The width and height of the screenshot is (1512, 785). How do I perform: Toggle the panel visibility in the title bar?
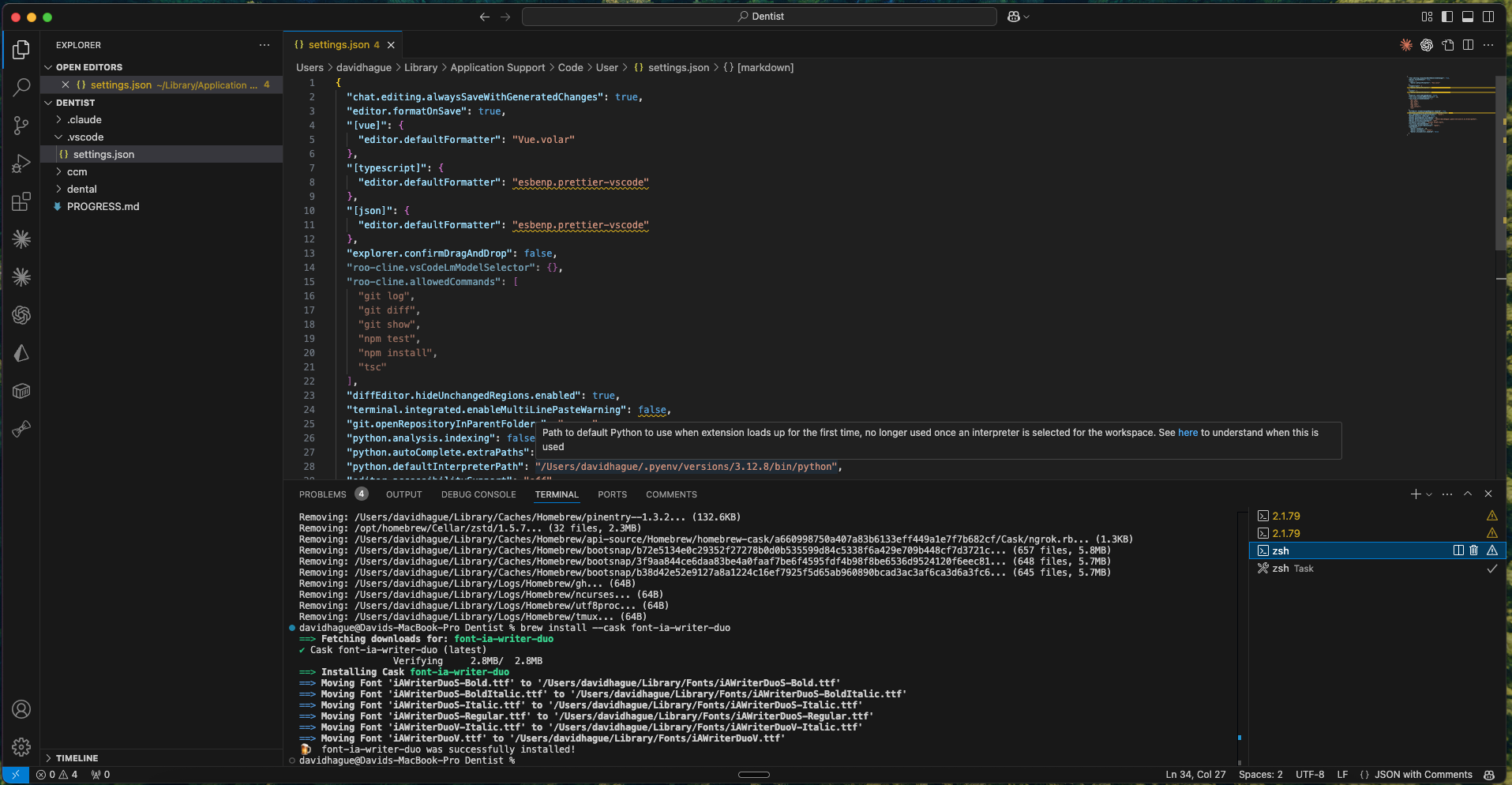coord(1468,16)
